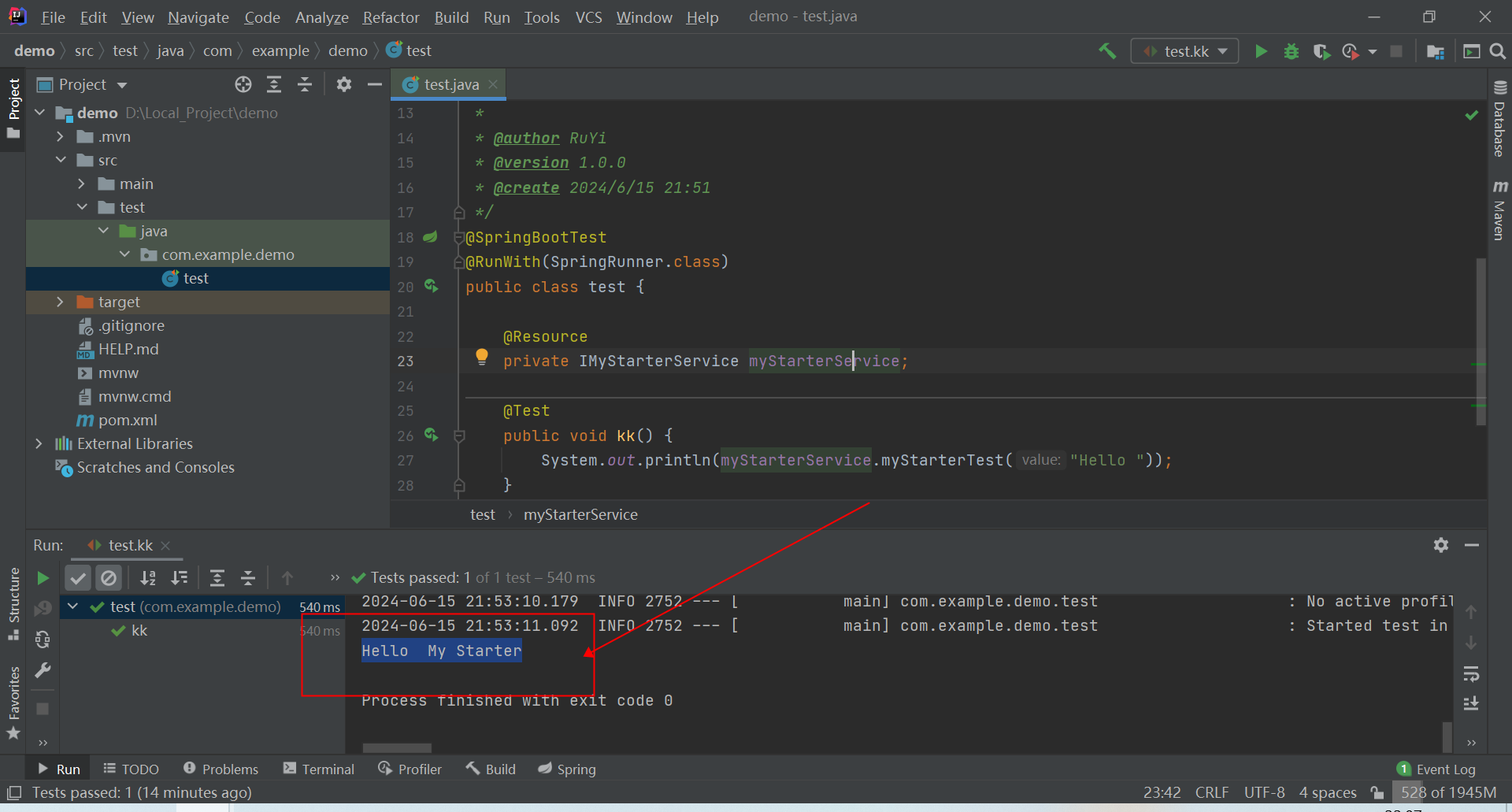Run with Coverage

1321,50
